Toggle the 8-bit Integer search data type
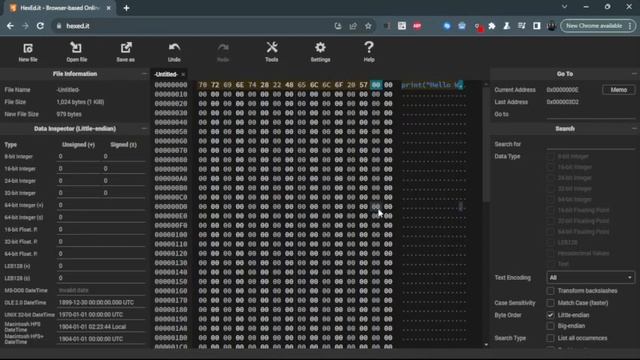The image size is (640, 360). [551, 156]
